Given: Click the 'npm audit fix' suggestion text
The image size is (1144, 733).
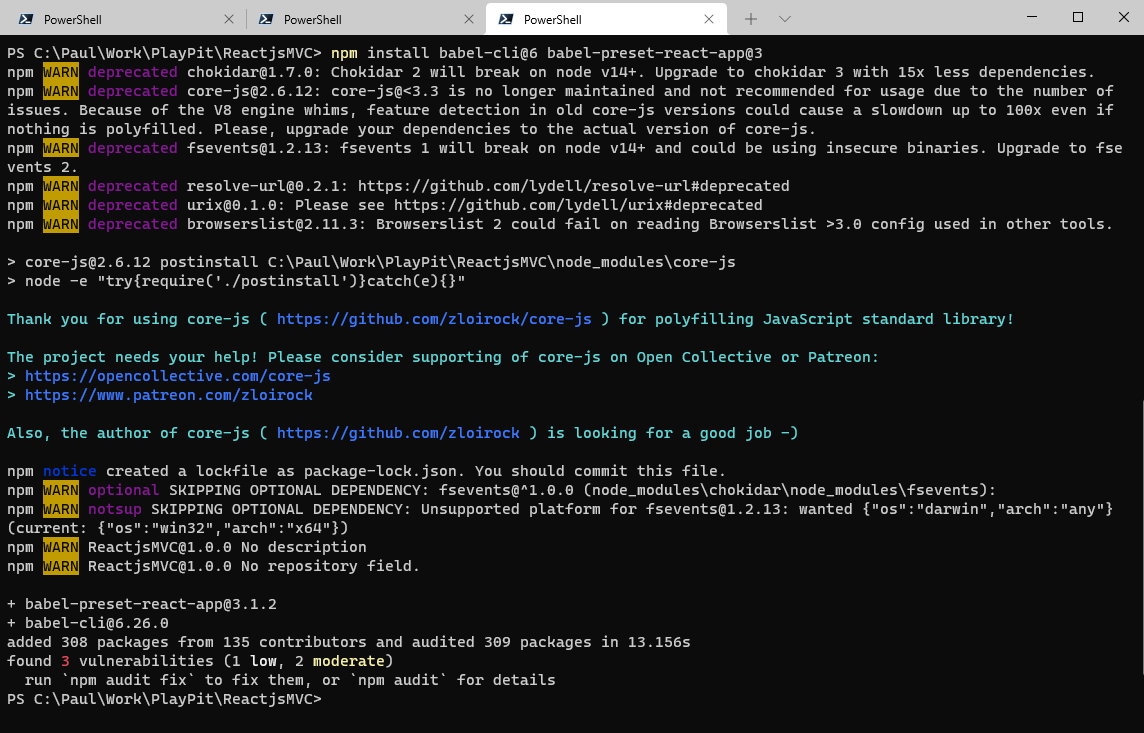Looking at the screenshot, I should pyautogui.click(x=128, y=680).
